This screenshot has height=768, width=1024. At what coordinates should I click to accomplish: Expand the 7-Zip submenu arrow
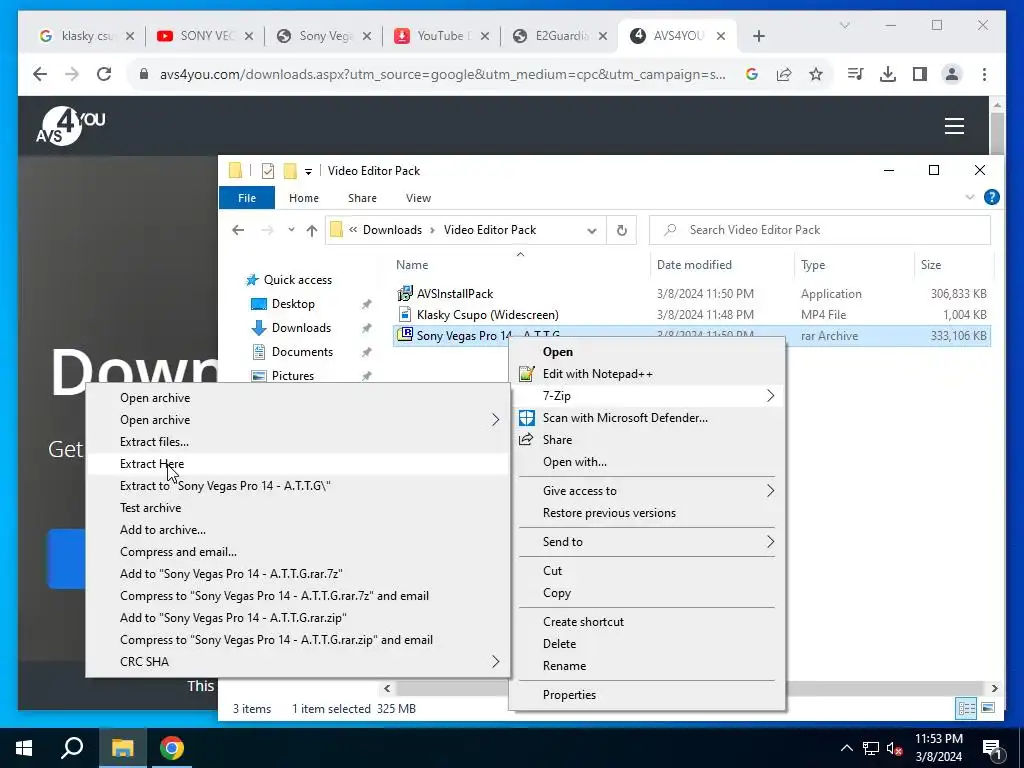pos(770,396)
